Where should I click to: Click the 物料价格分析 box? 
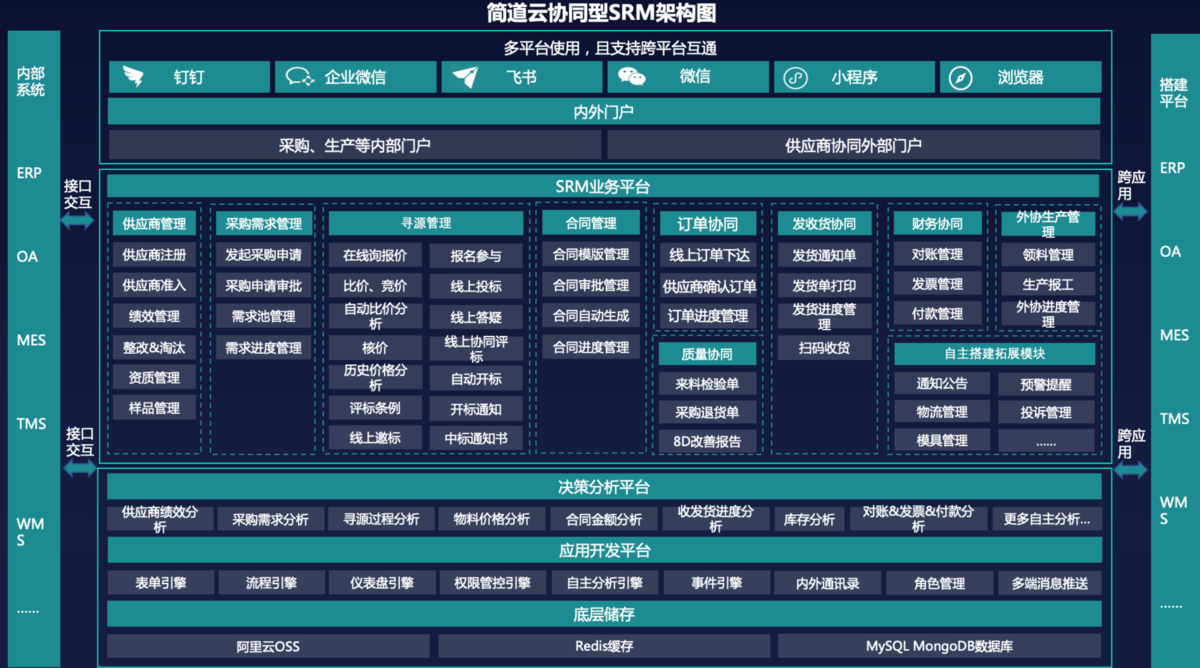tap(492, 519)
